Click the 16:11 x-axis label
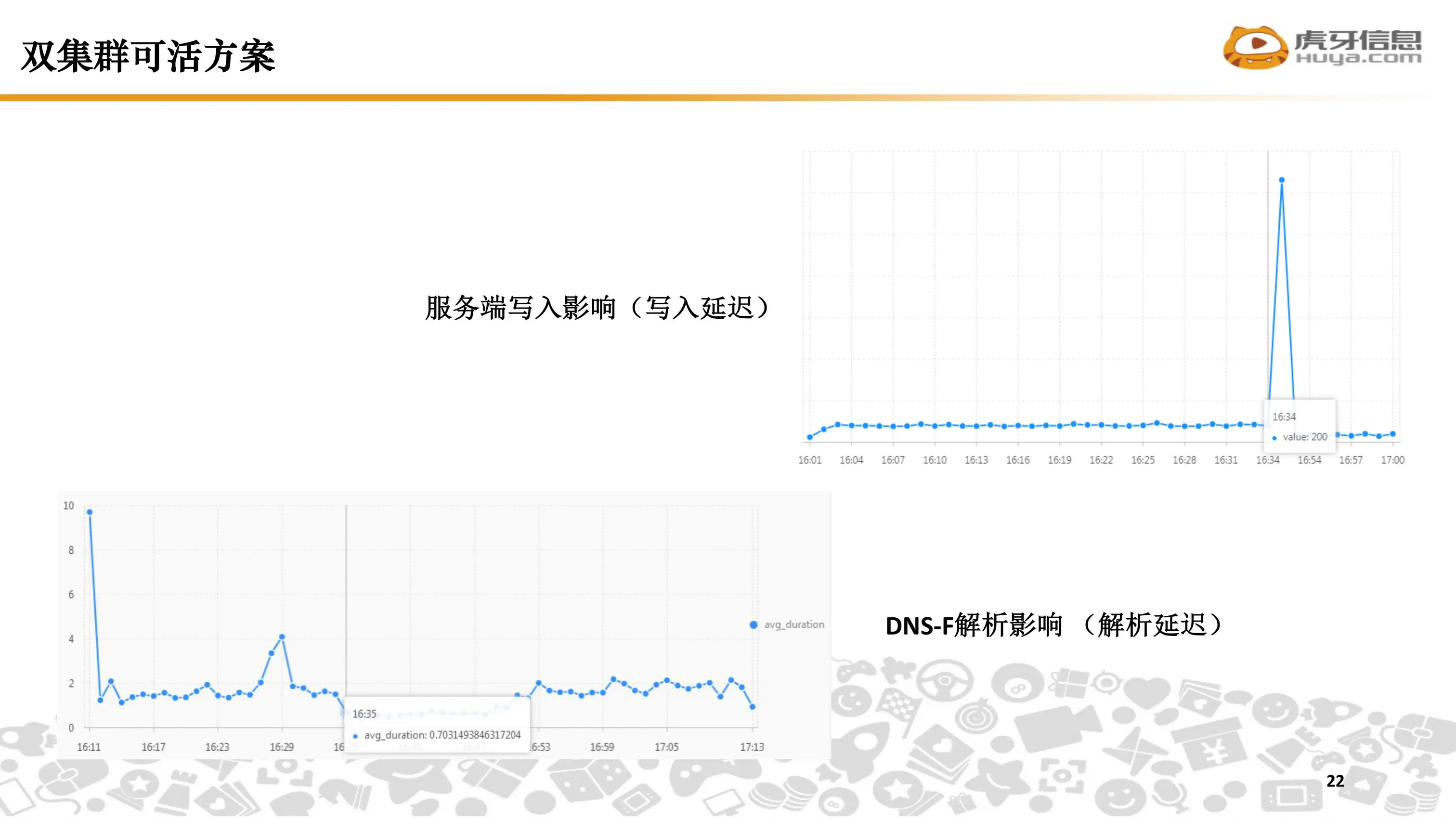This screenshot has width=1456, height=819. click(x=89, y=747)
